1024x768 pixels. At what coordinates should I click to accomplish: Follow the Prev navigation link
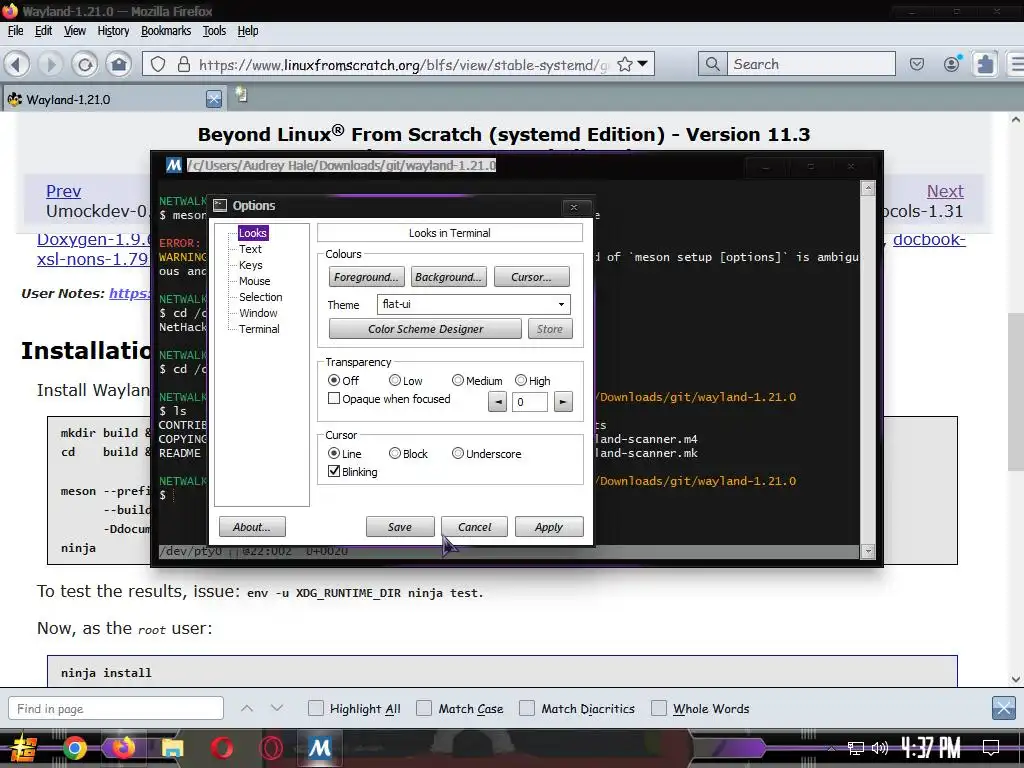pos(63,191)
